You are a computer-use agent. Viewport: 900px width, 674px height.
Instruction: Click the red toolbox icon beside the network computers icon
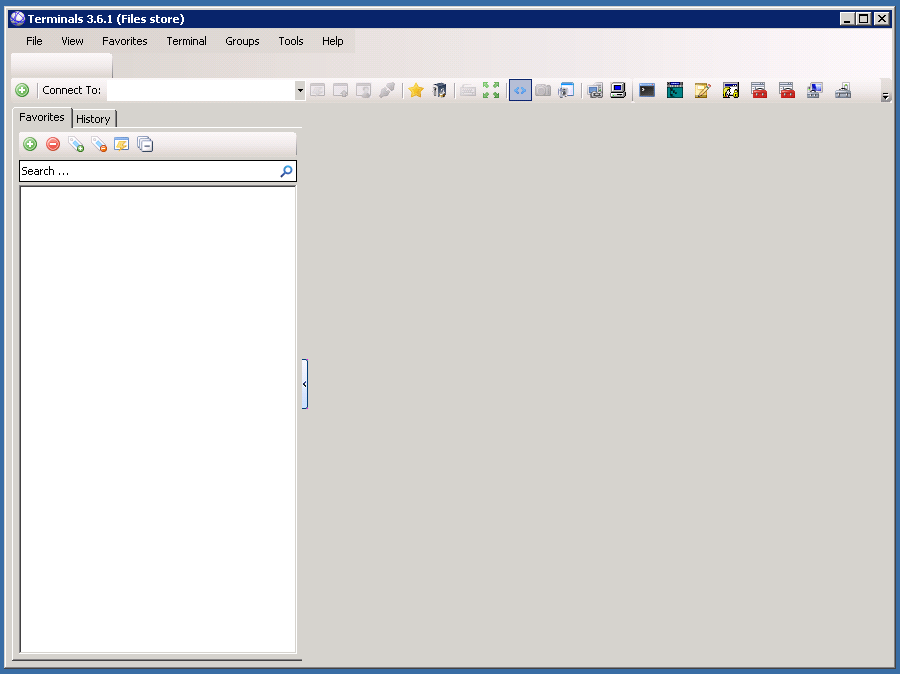click(x=787, y=90)
